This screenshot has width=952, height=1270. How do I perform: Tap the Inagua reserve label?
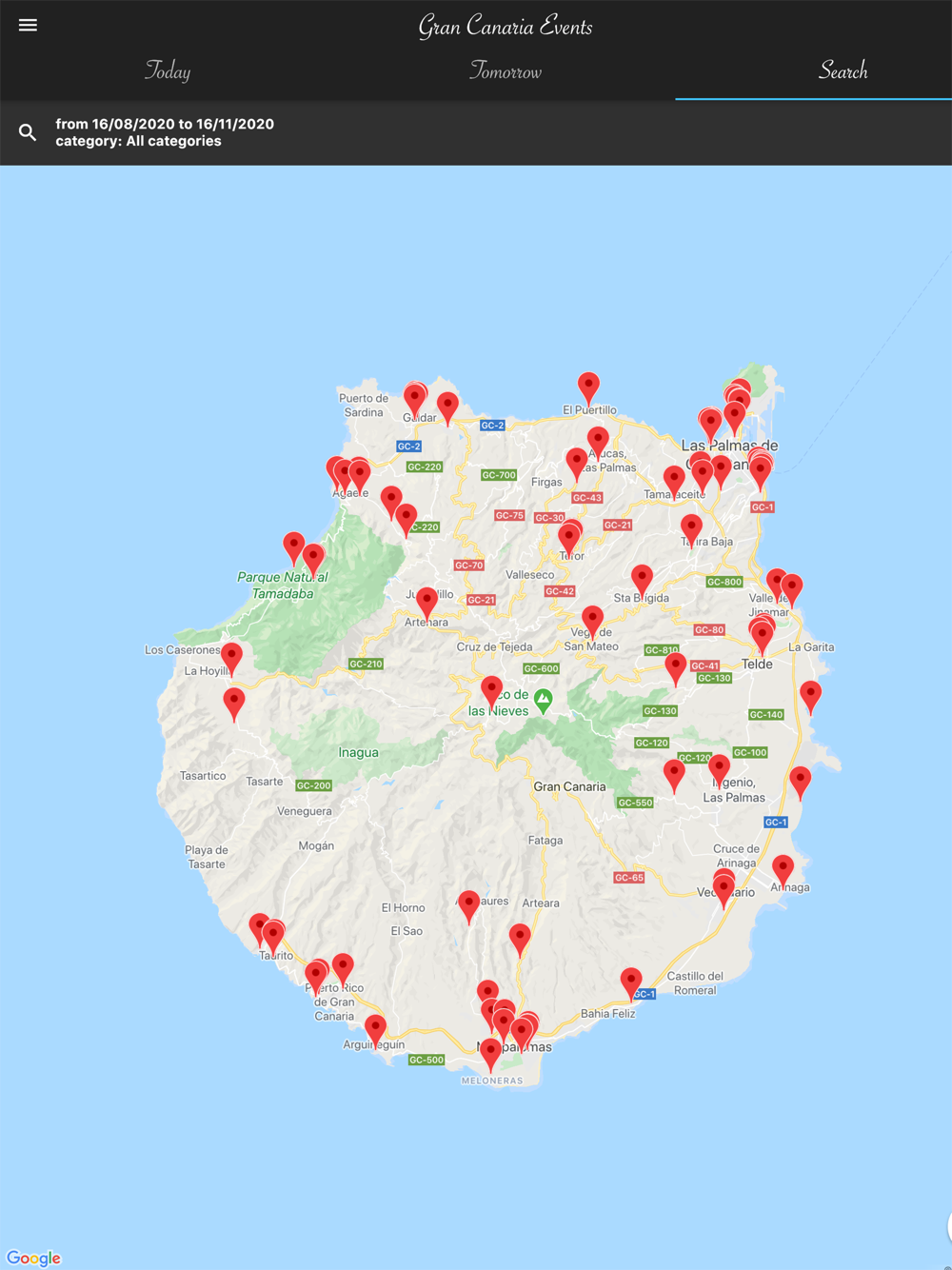tap(359, 752)
